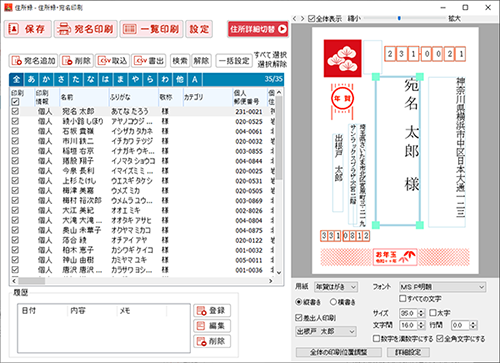Select the recipient name box in postcard preview

pos(398,151)
